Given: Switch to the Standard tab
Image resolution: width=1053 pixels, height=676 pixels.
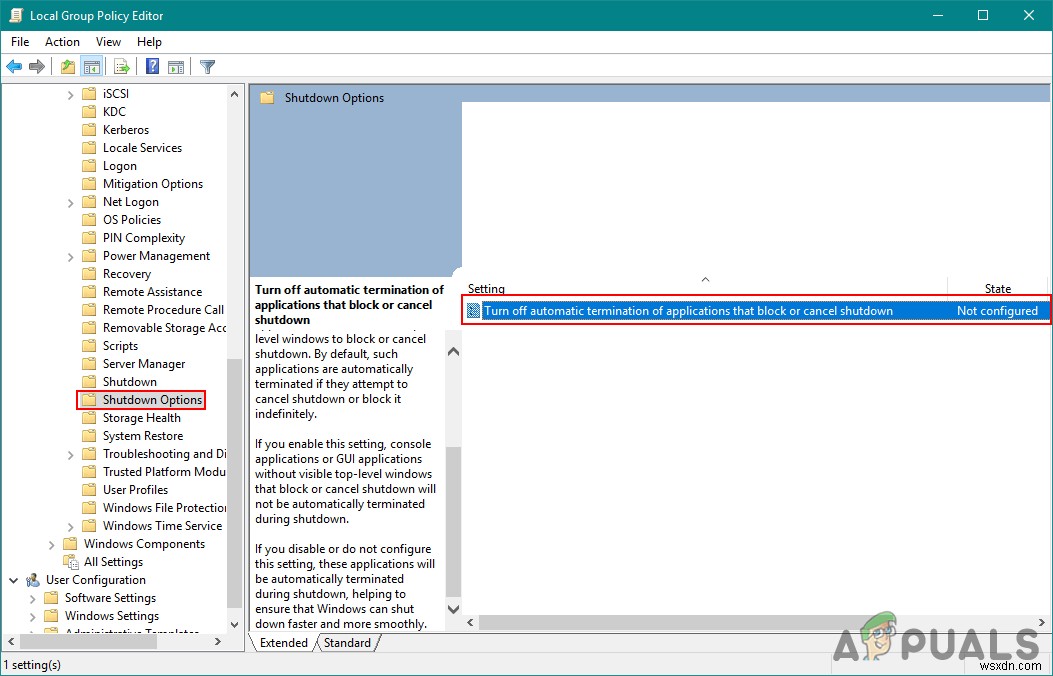Looking at the screenshot, I should (347, 642).
